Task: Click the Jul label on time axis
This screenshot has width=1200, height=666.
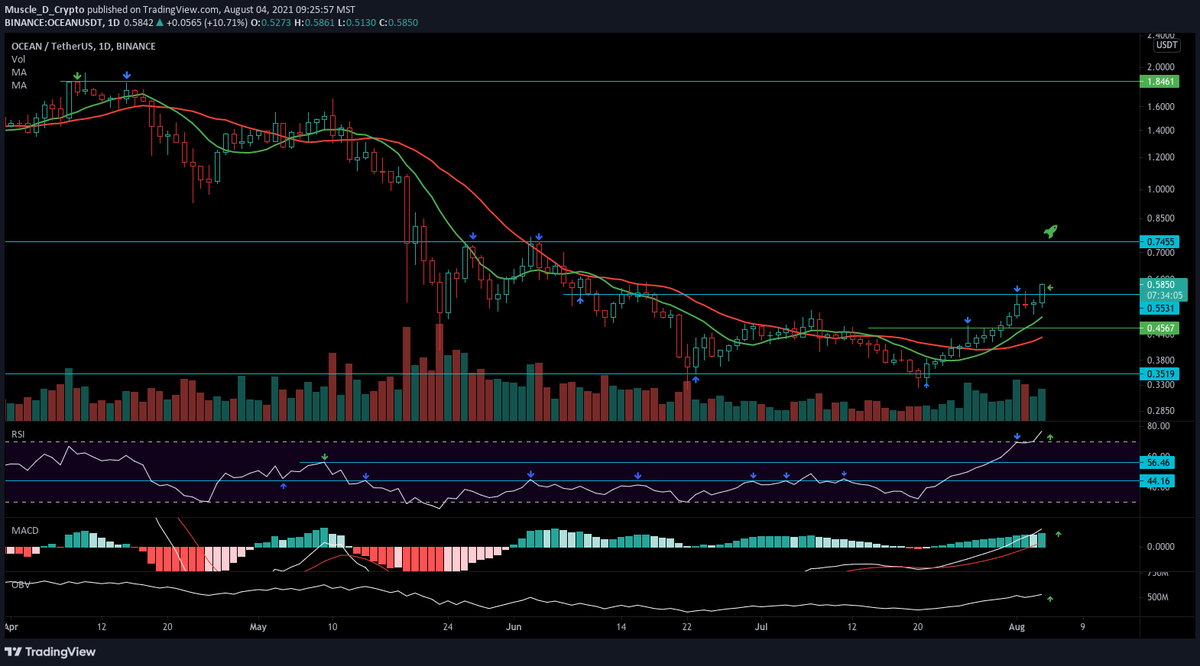Action: pos(762,627)
